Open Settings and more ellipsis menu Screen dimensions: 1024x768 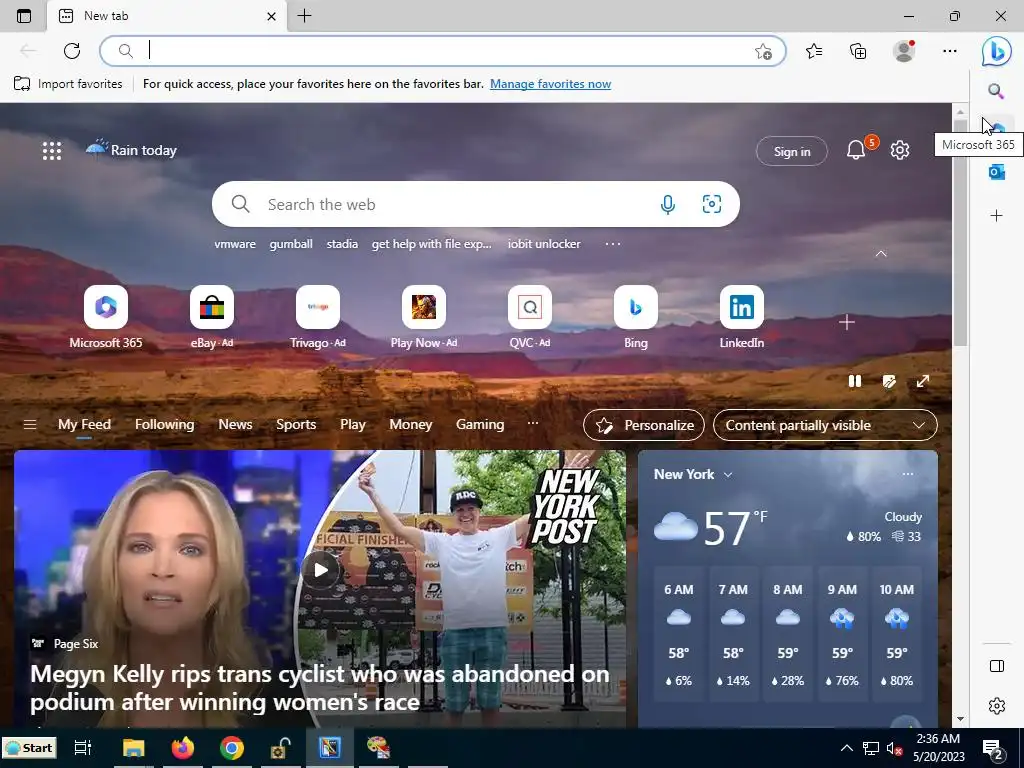[950, 51]
